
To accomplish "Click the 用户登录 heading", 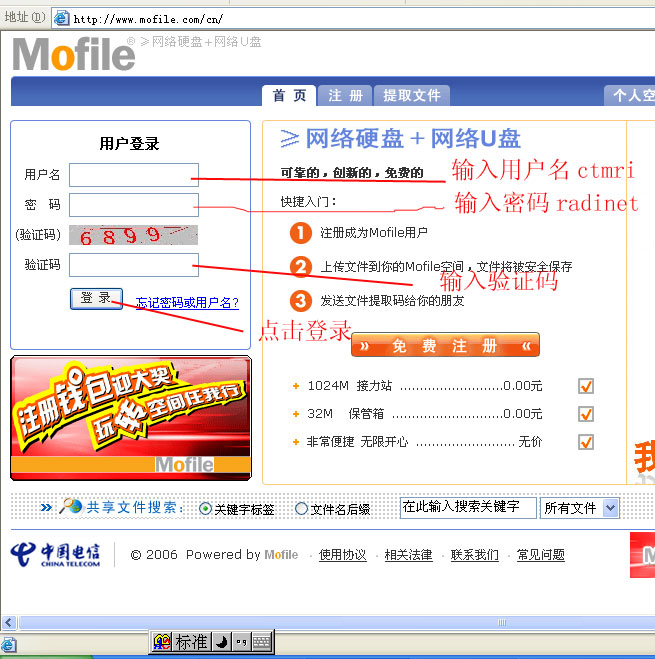I will [129, 144].
